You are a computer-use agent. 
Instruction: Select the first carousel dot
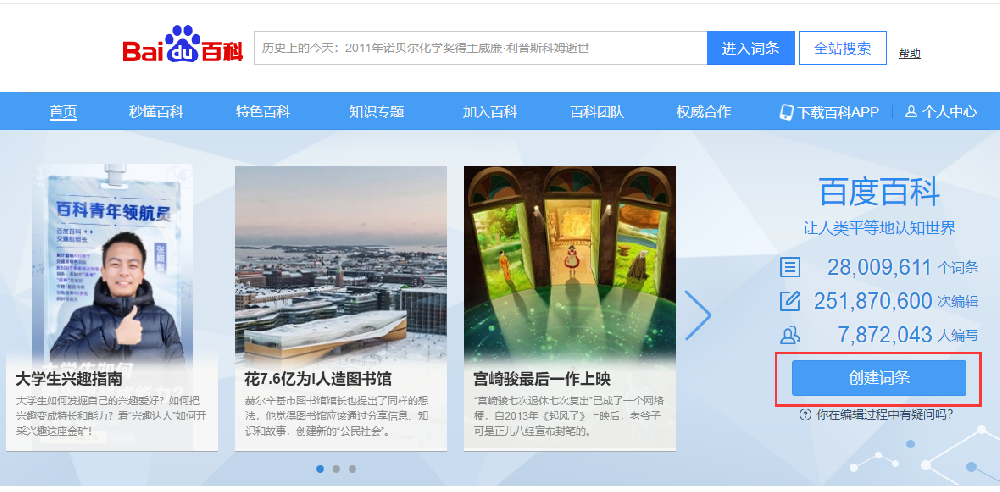320,469
